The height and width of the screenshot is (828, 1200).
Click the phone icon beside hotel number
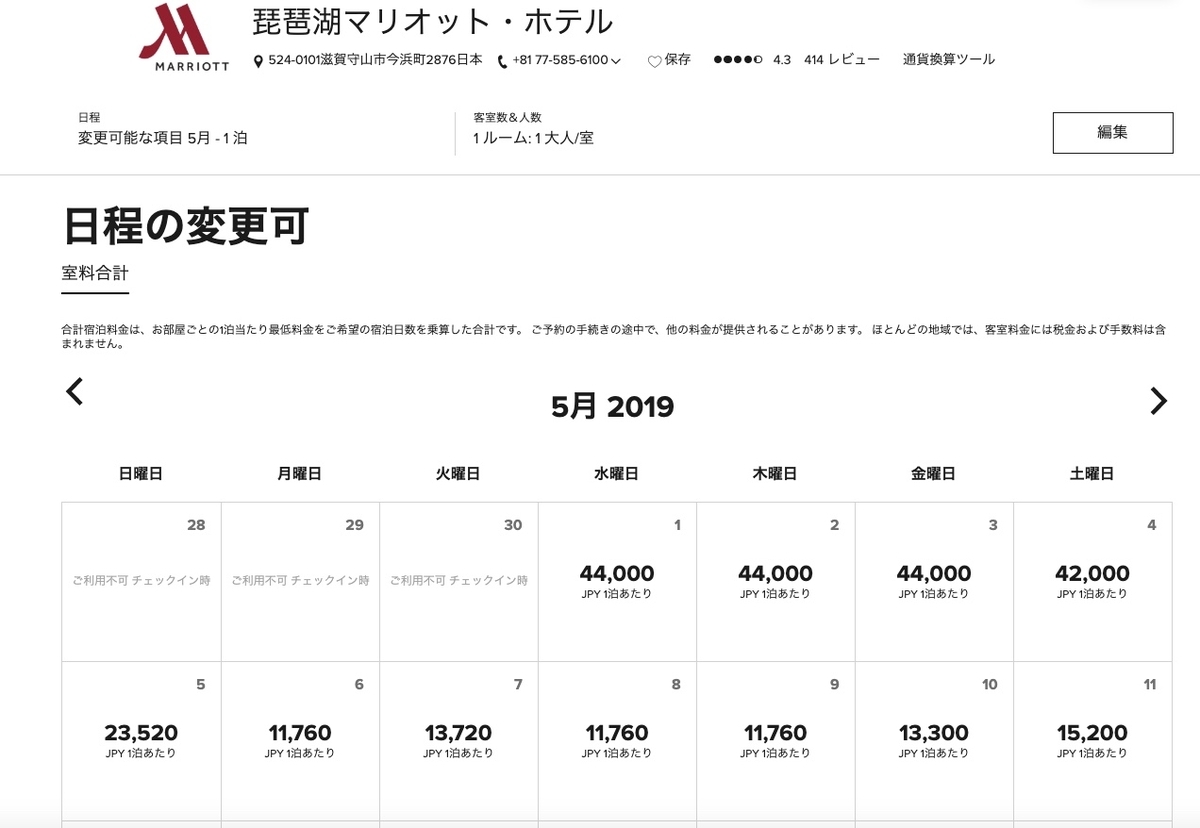[503, 61]
